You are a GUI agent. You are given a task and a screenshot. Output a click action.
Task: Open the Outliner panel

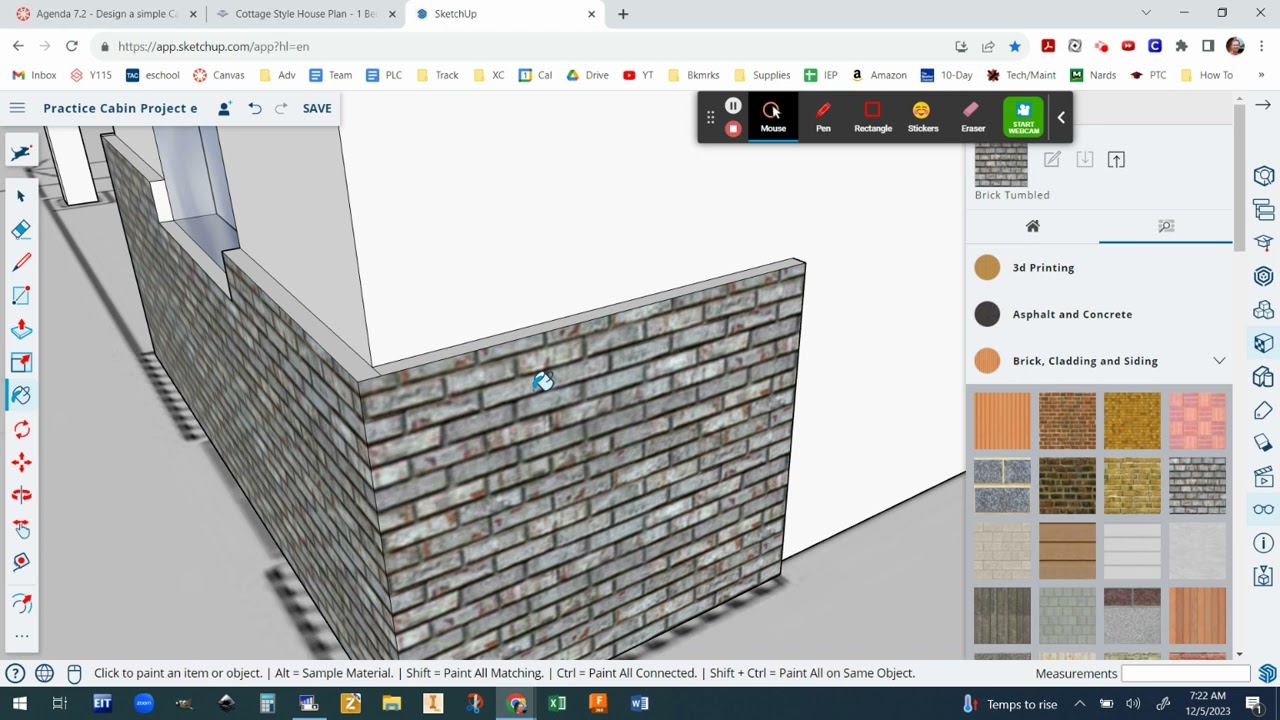1263,210
